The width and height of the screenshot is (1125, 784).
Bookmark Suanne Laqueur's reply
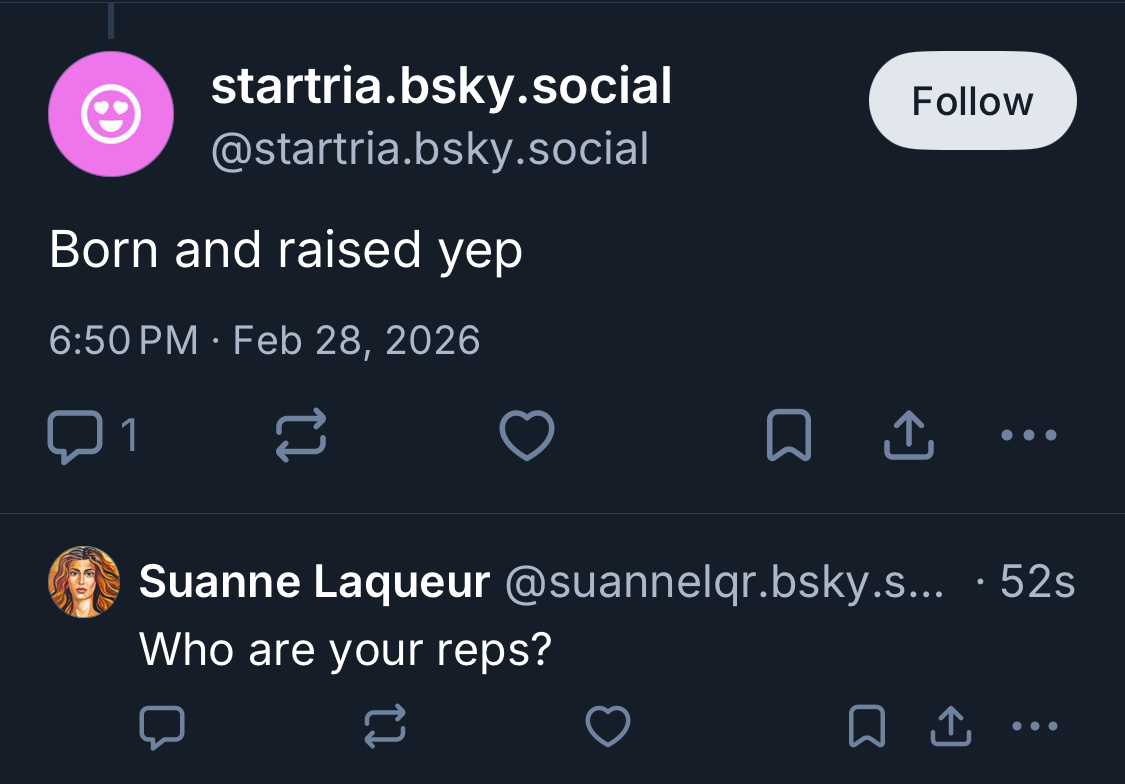coord(866,727)
